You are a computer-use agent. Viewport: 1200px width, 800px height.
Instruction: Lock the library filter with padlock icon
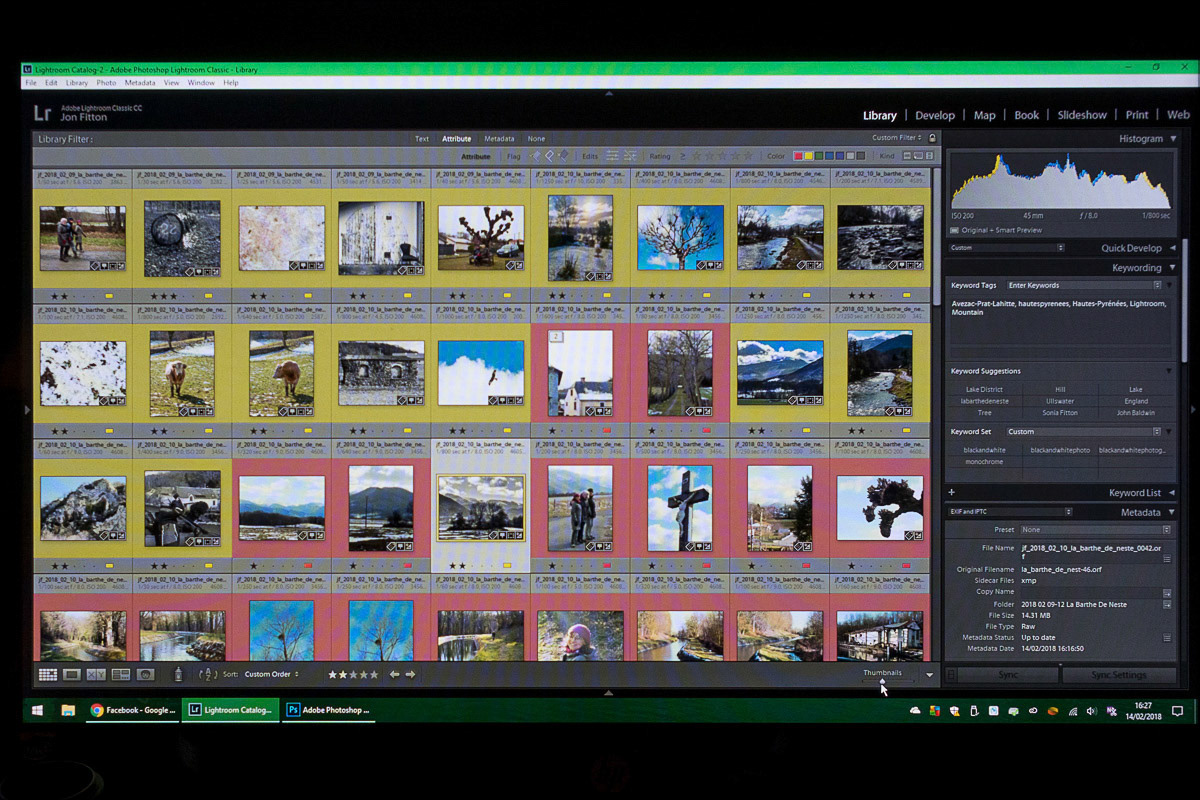(x=932, y=138)
